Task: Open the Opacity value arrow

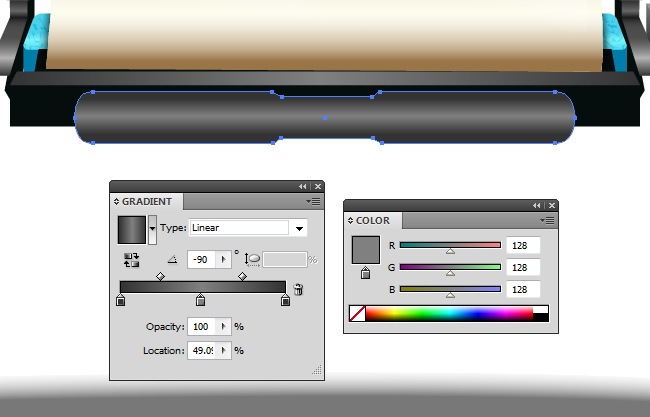Action: 223,327
